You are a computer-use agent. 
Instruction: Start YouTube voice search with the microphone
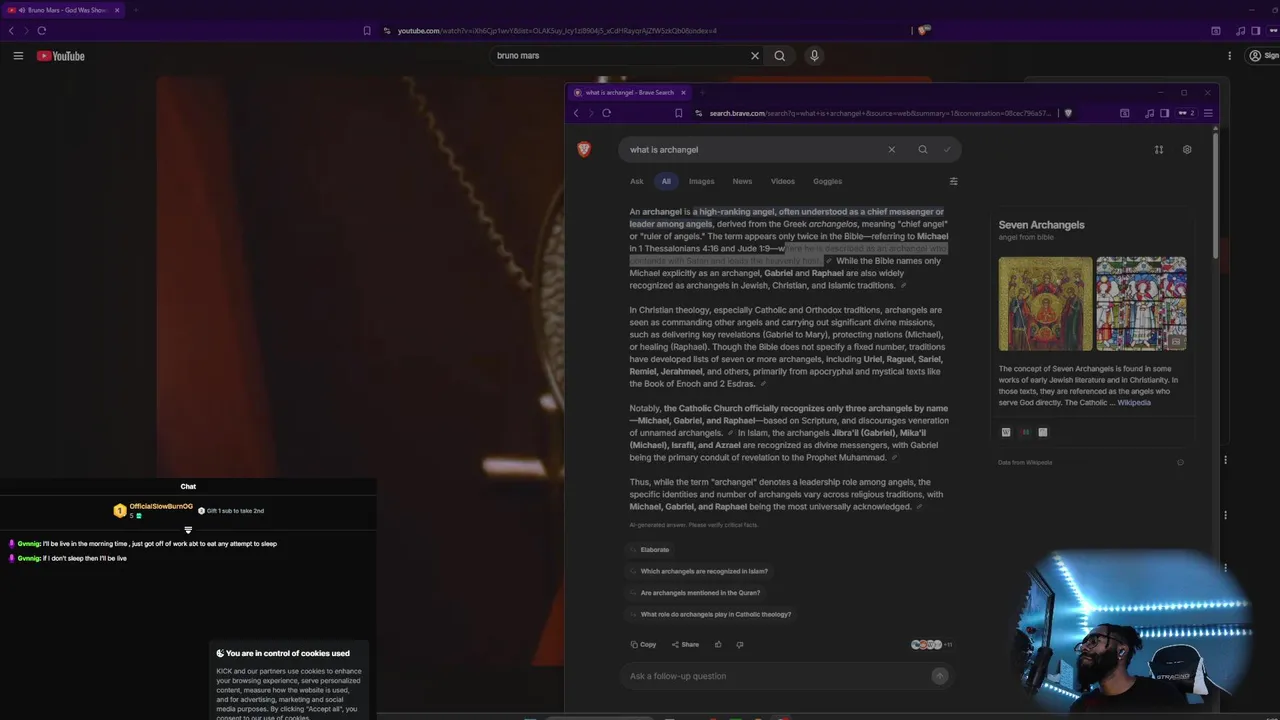tap(814, 56)
